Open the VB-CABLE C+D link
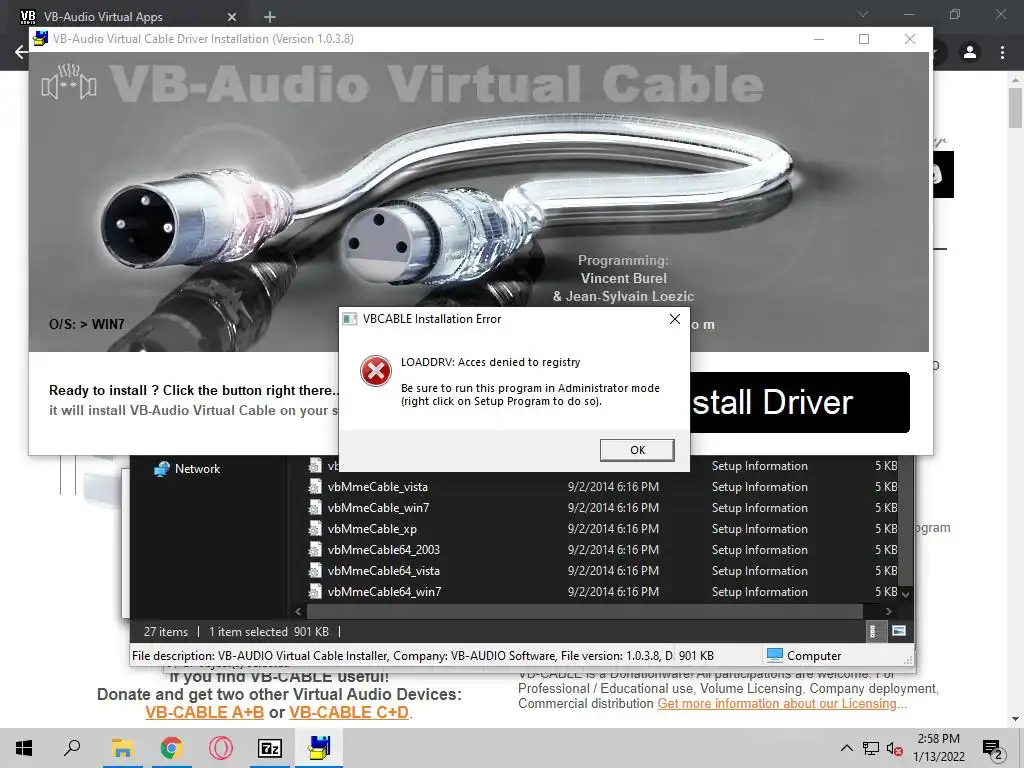 coord(349,712)
